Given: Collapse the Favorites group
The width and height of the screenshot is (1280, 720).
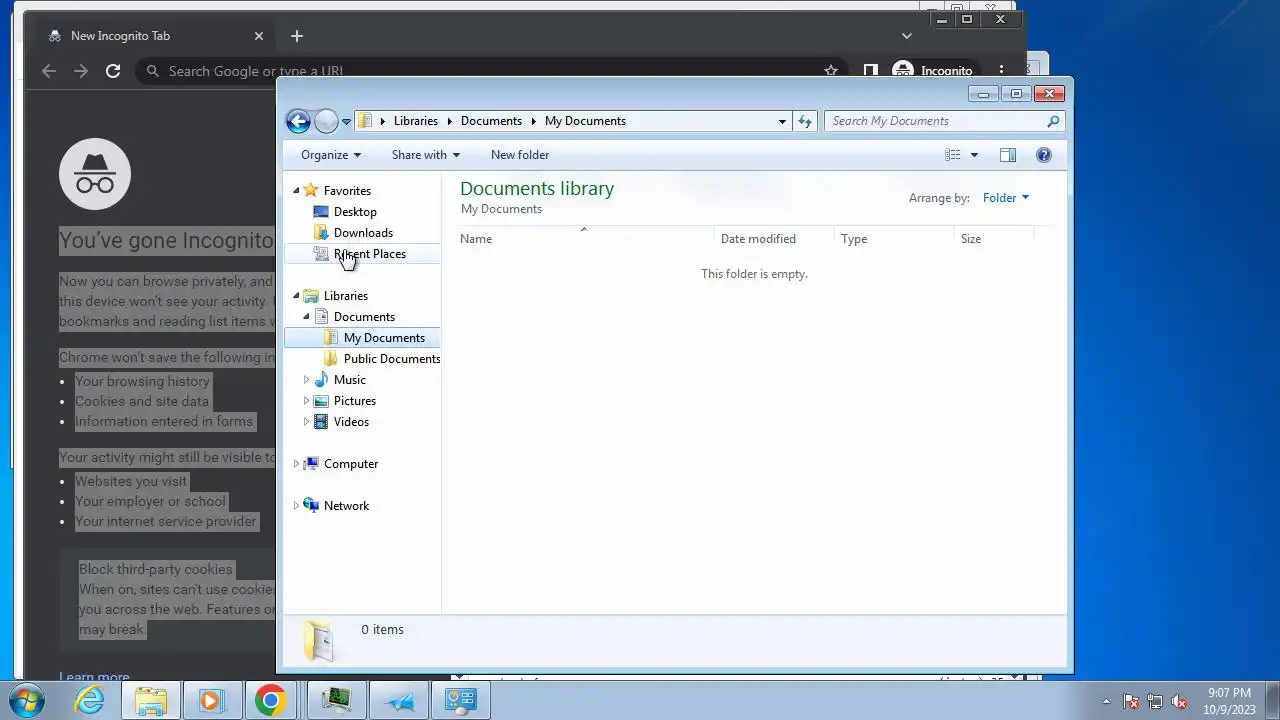Looking at the screenshot, I should 296,191.
